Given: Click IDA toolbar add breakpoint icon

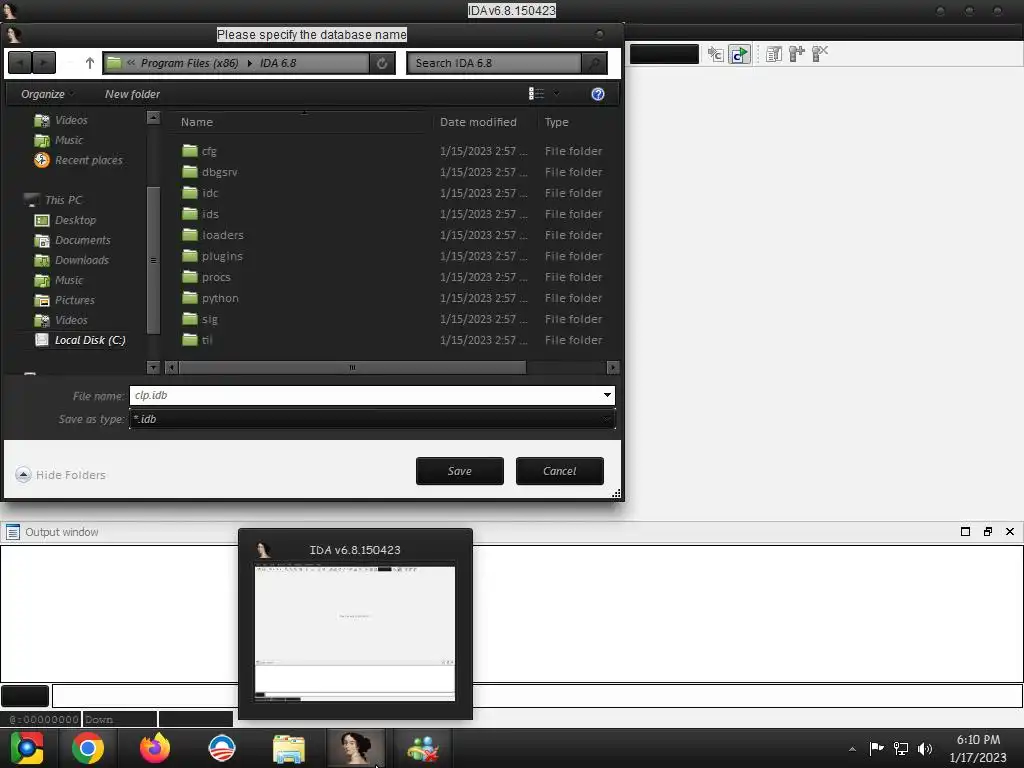Looking at the screenshot, I should coord(797,54).
